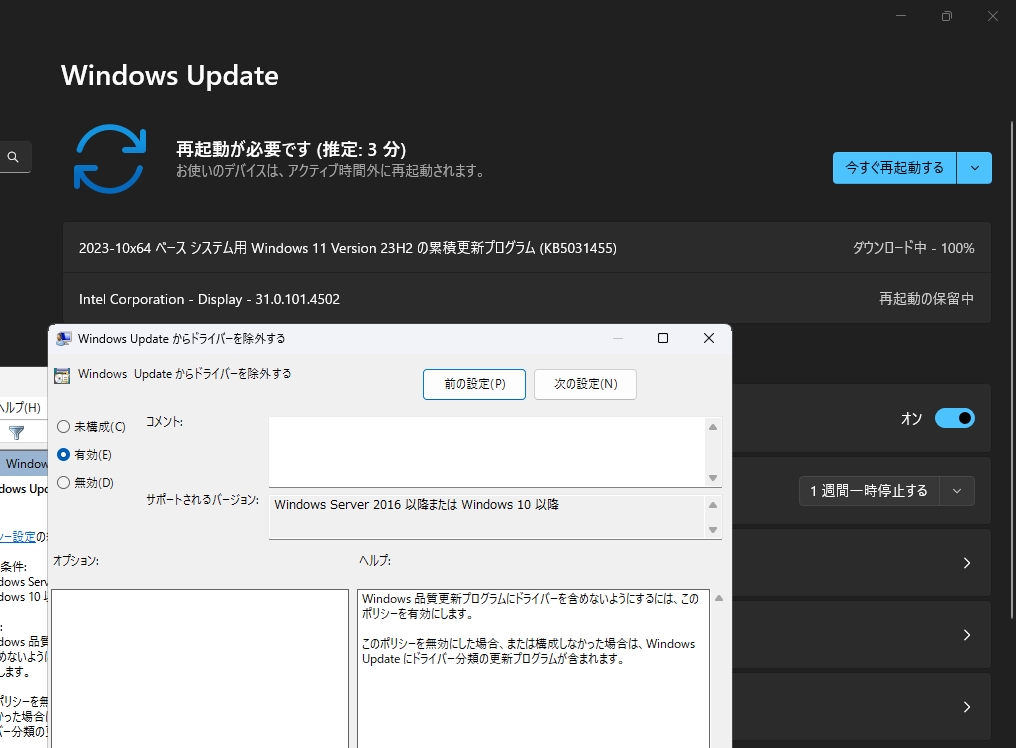Click help pane scroll up arrow
Screen dimensions: 1016x748
719,598
